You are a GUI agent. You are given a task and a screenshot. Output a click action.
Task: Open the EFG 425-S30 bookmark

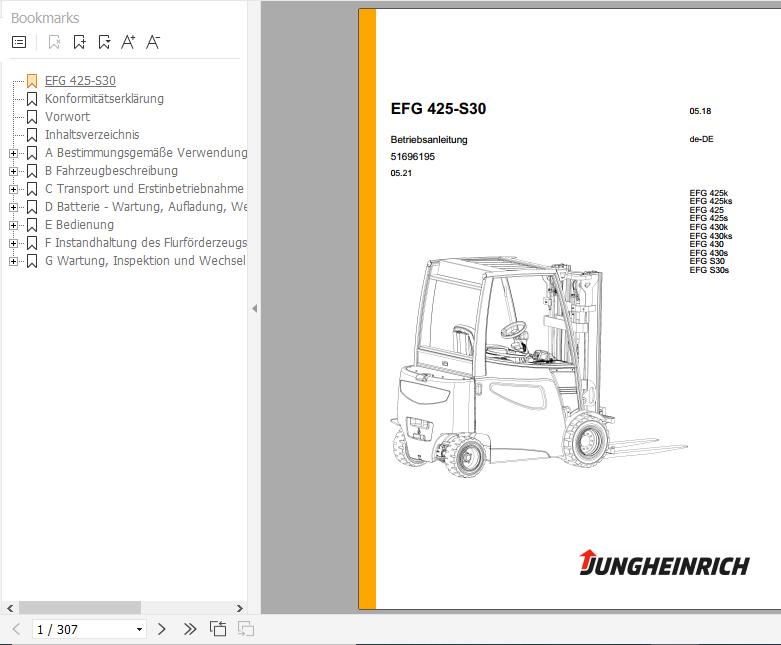[x=80, y=81]
